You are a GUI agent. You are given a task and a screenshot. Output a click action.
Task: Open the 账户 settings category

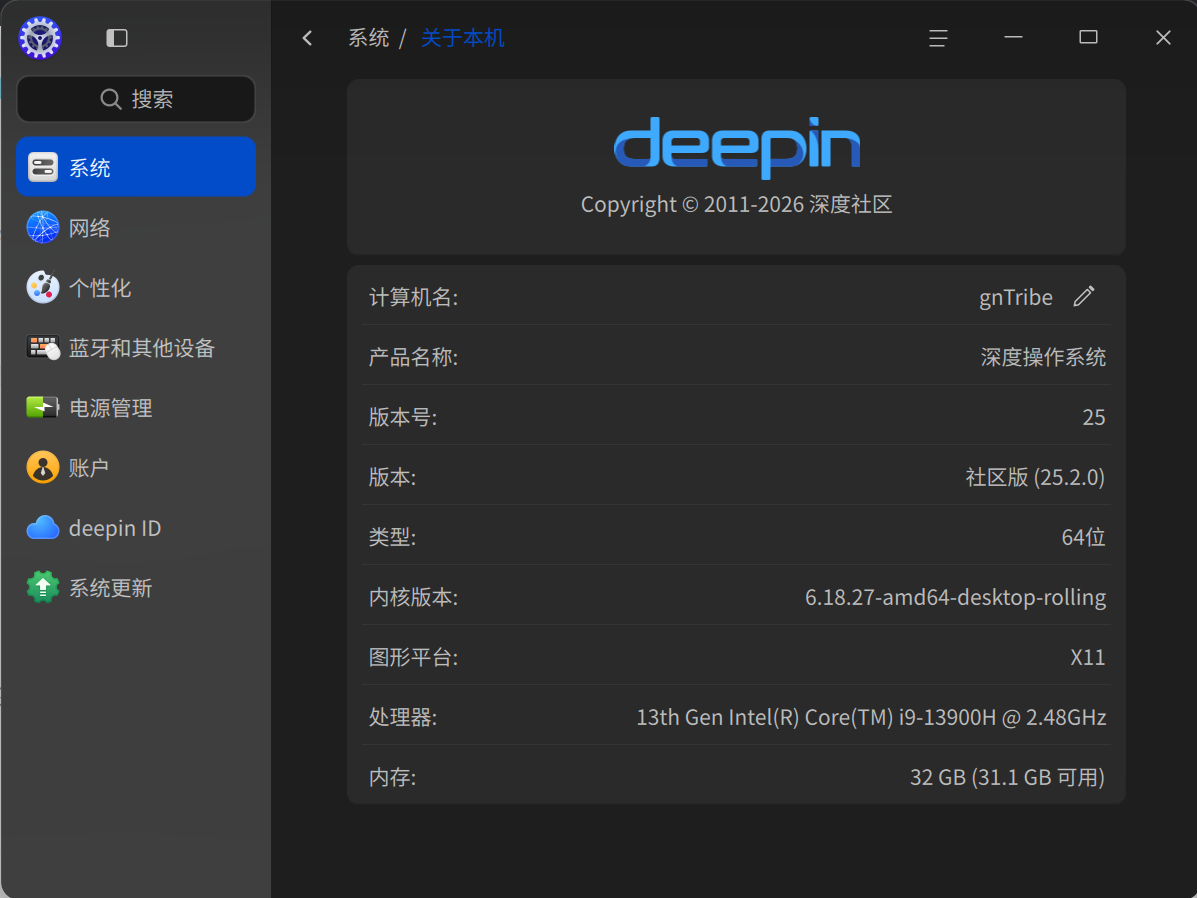pos(136,467)
